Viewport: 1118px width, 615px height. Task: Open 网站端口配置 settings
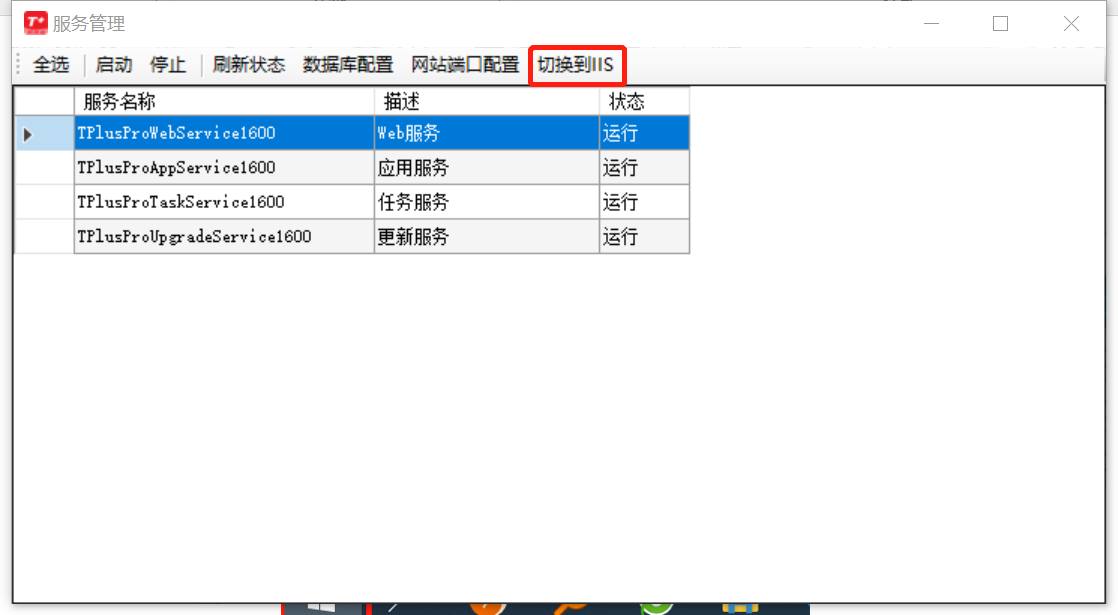pos(465,65)
